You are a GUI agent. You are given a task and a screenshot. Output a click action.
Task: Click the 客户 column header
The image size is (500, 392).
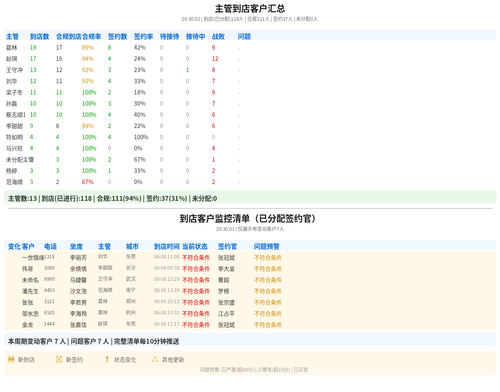coord(28,246)
